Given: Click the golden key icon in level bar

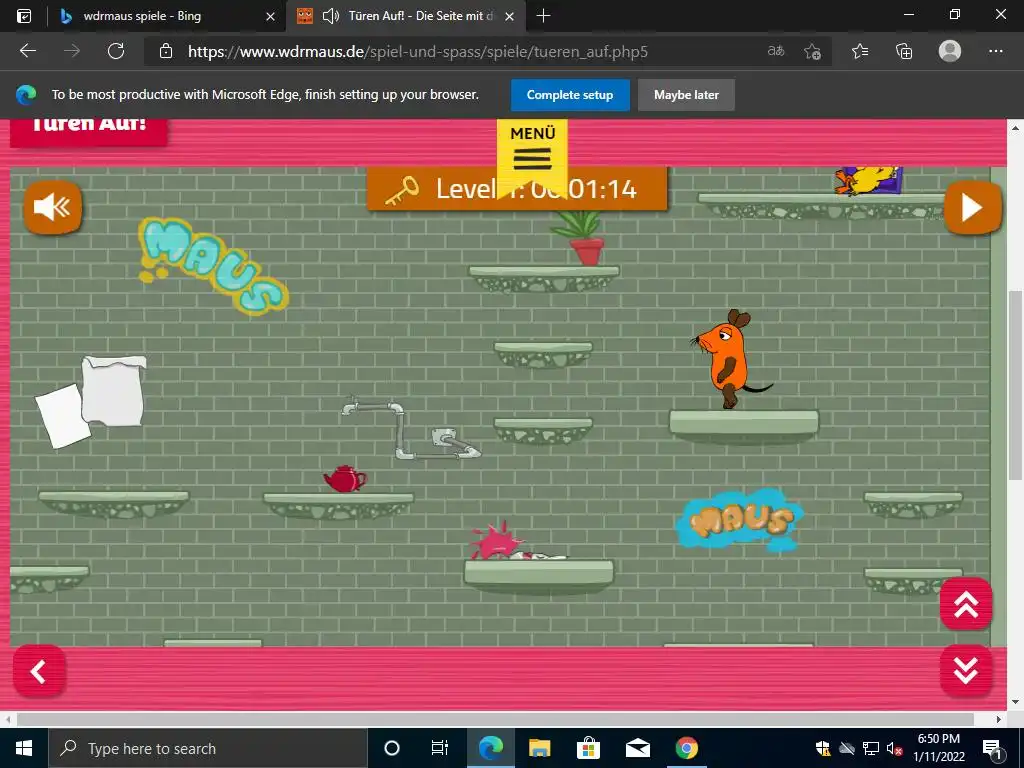Looking at the screenshot, I should click(402, 191).
